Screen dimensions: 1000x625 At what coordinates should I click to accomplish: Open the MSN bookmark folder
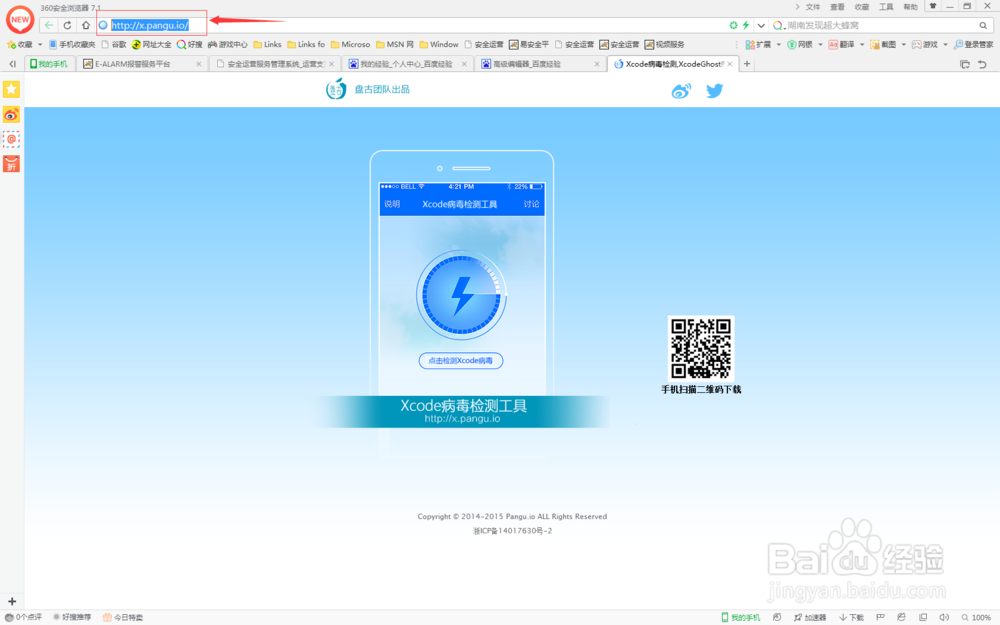pos(395,45)
